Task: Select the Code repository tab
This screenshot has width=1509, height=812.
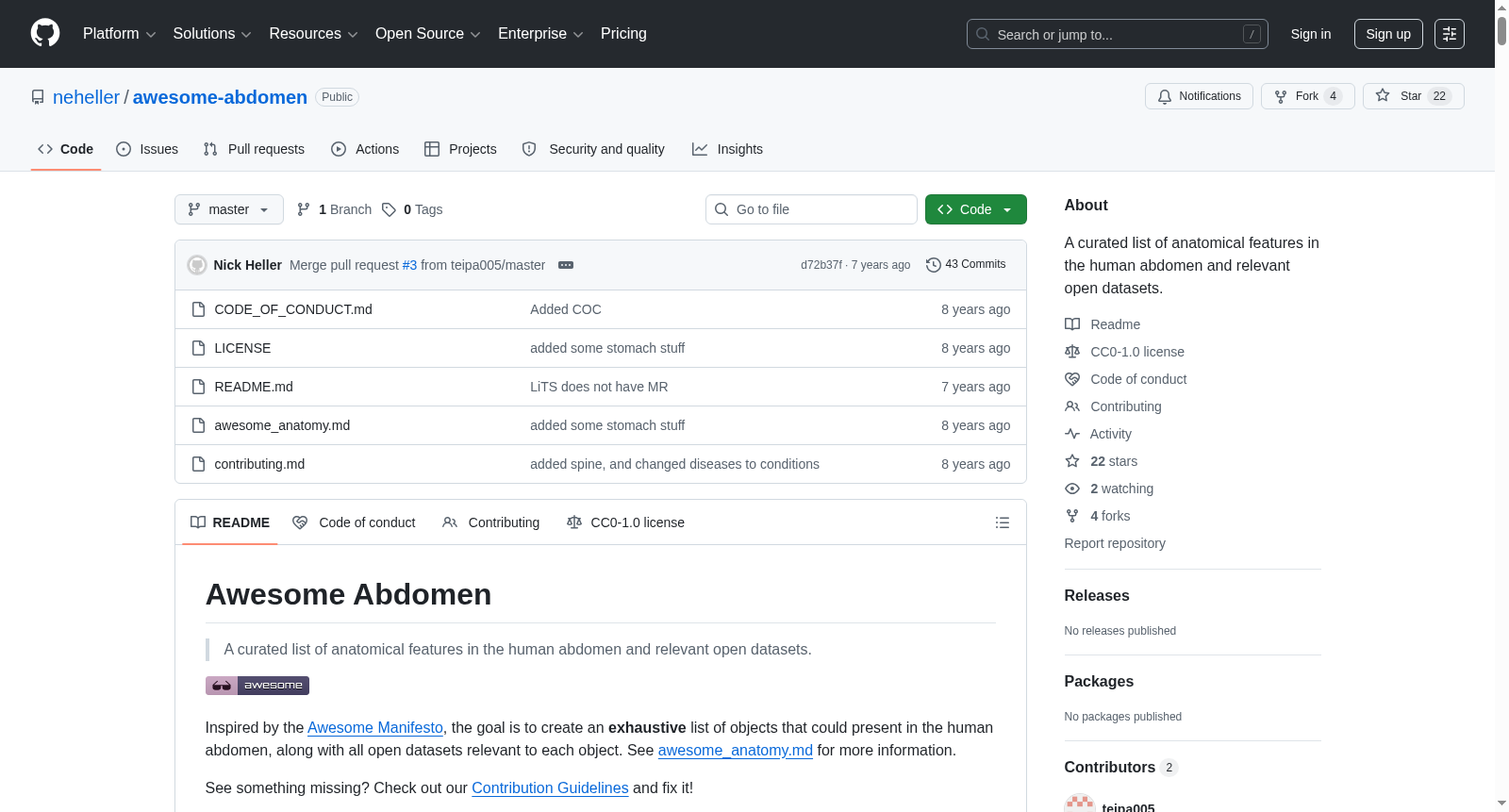Action: [x=66, y=149]
